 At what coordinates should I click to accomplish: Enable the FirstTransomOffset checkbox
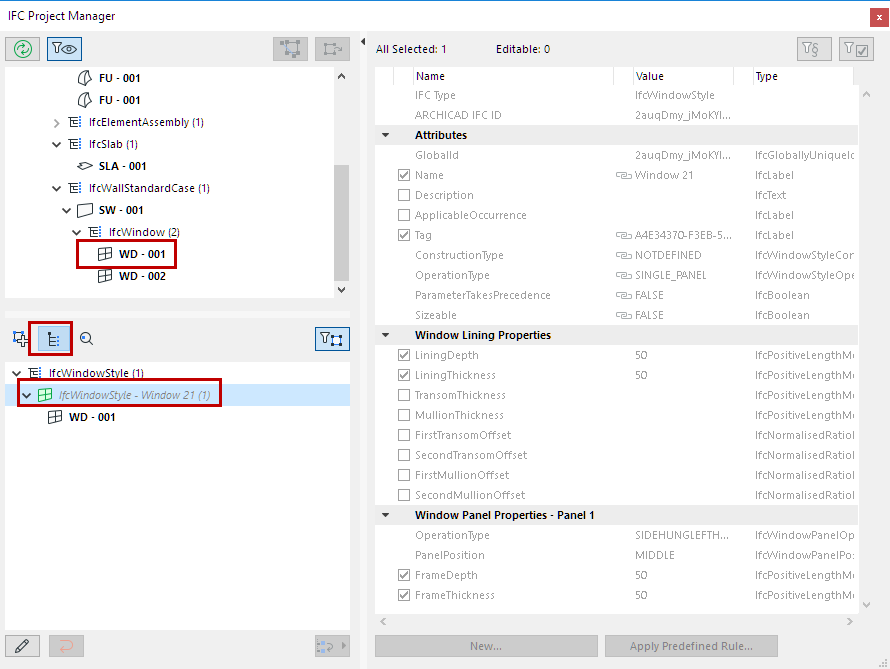coord(404,435)
